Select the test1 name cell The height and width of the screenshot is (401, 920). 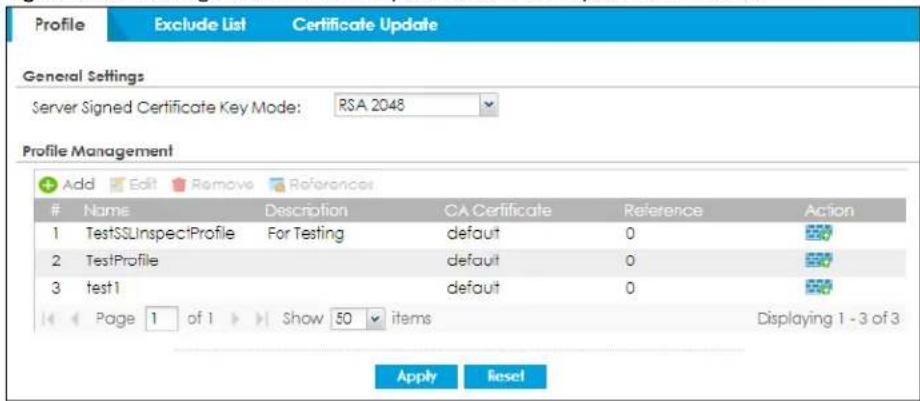pyautogui.click(x=102, y=288)
